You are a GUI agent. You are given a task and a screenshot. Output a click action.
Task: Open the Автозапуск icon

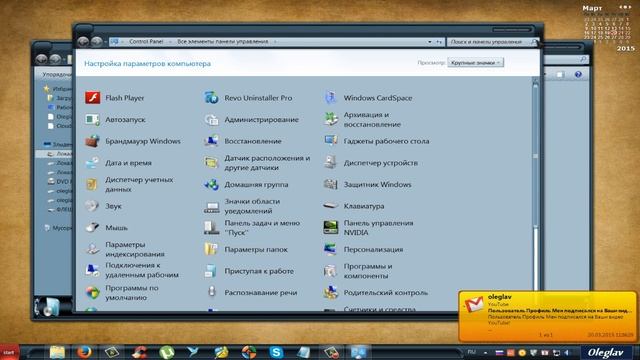93,120
